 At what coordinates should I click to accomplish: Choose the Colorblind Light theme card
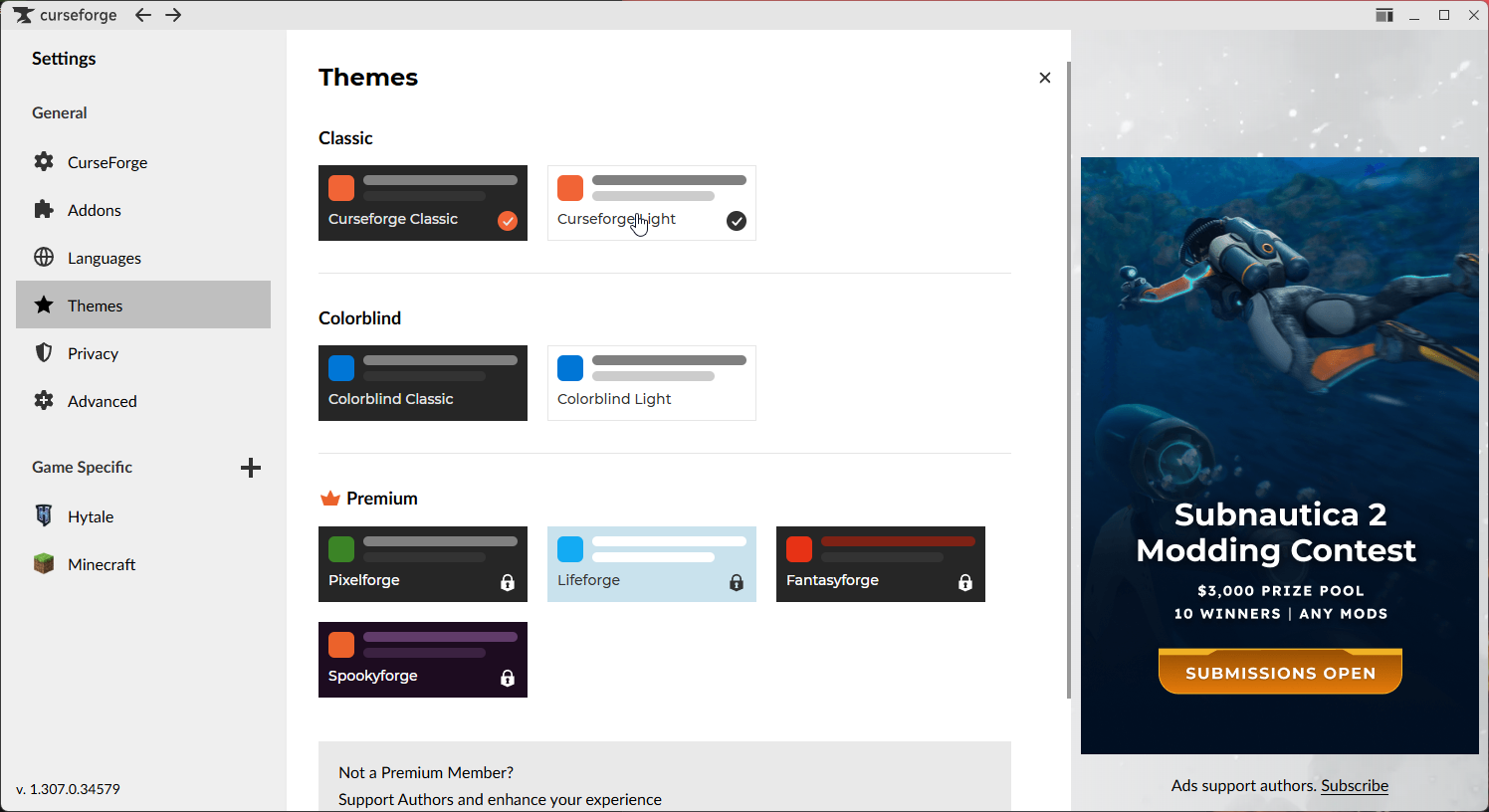pos(652,383)
